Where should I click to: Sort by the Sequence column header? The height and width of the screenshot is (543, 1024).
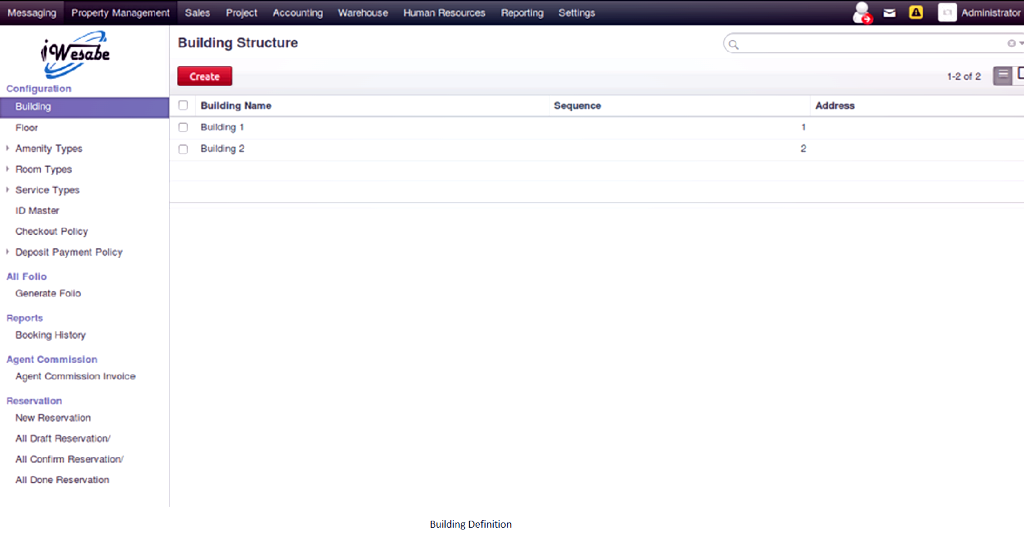coord(577,106)
